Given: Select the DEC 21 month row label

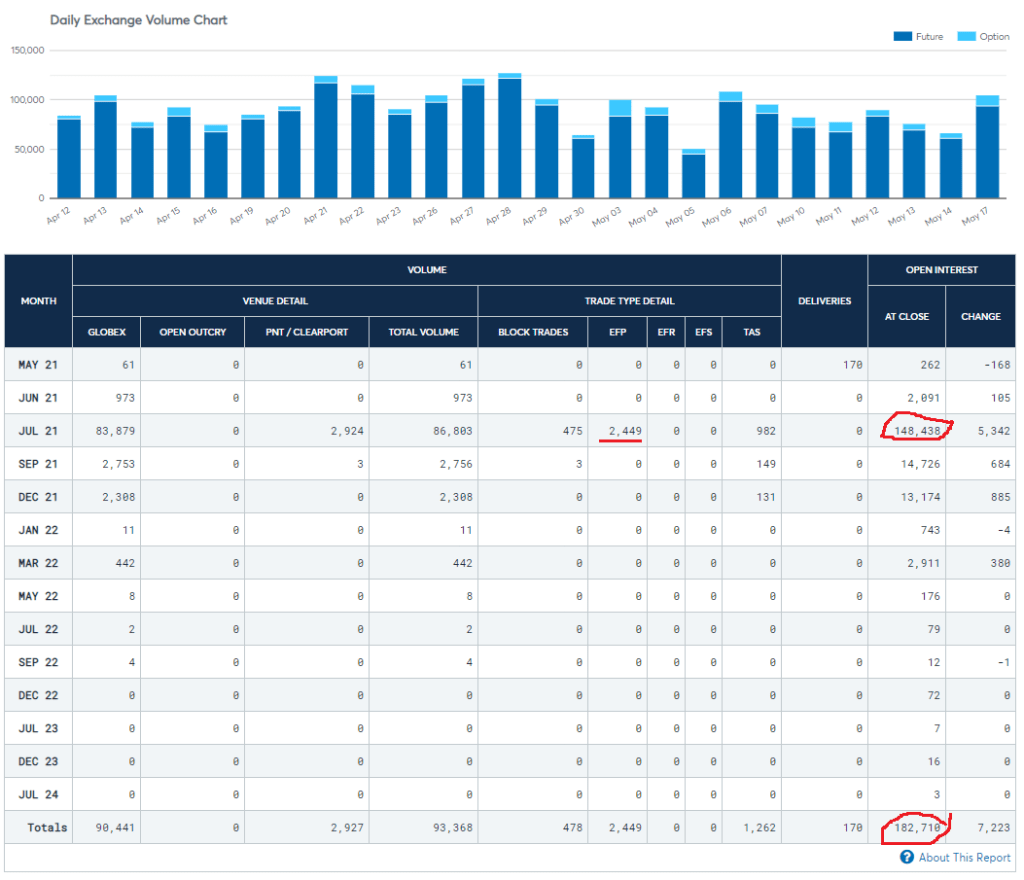Looking at the screenshot, I should [x=38, y=497].
